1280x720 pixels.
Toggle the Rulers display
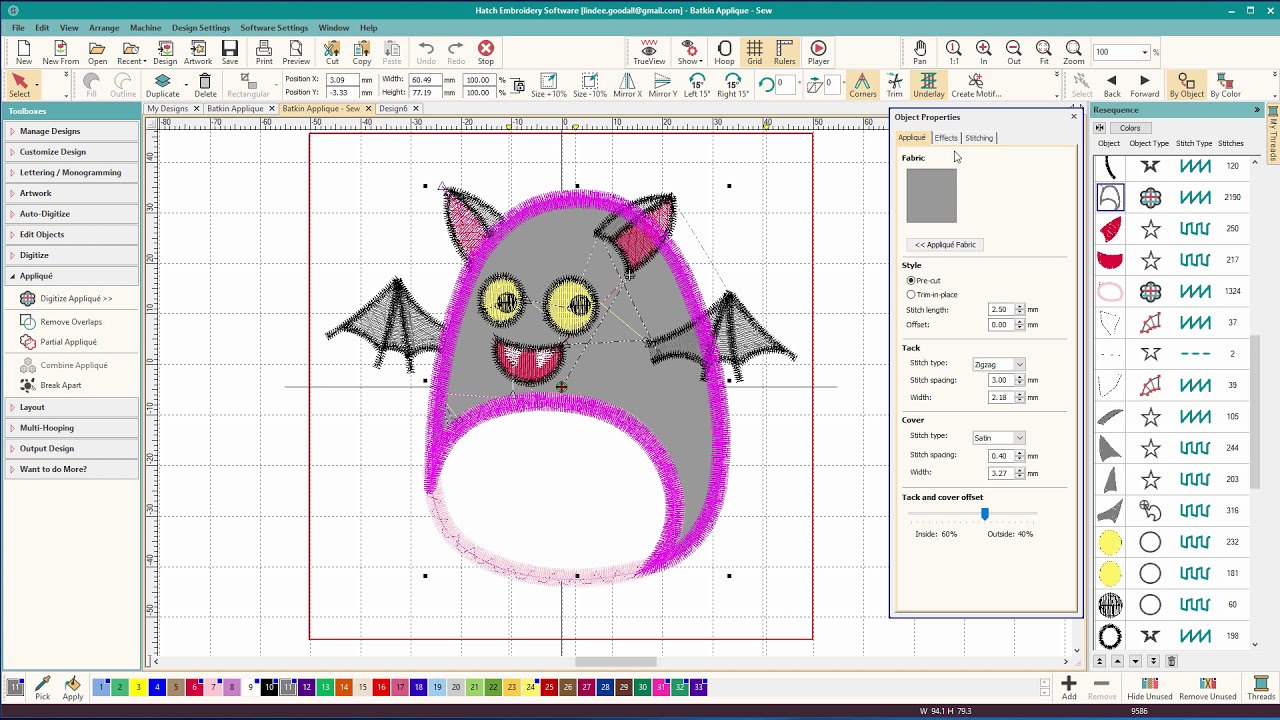point(784,53)
